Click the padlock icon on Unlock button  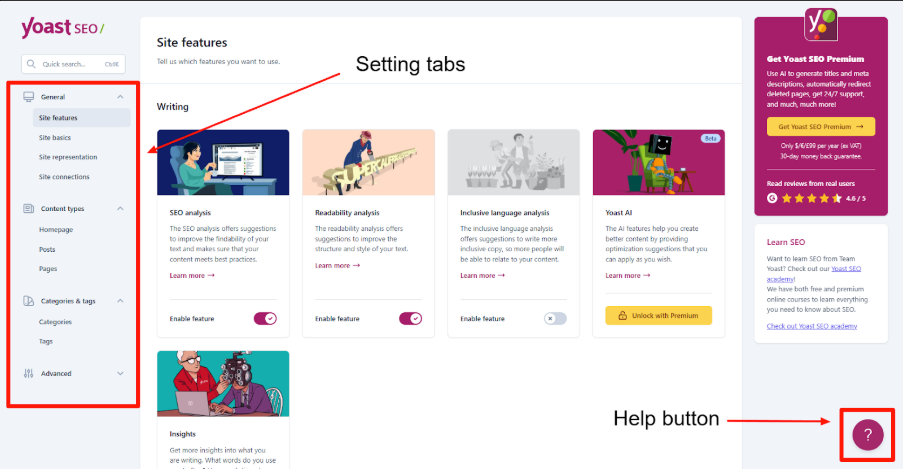click(622, 316)
